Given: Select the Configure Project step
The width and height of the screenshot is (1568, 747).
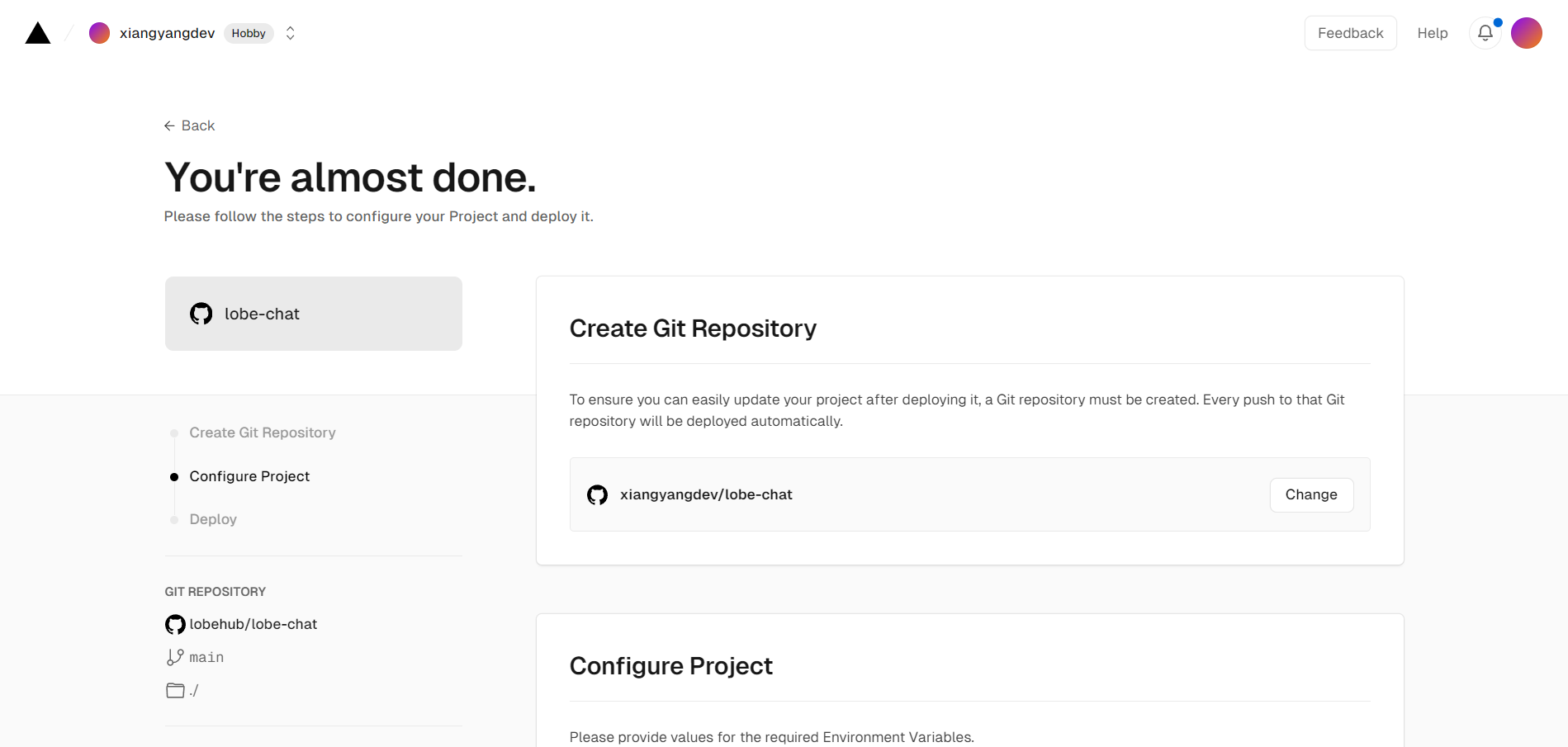Looking at the screenshot, I should pyautogui.click(x=249, y=476).
